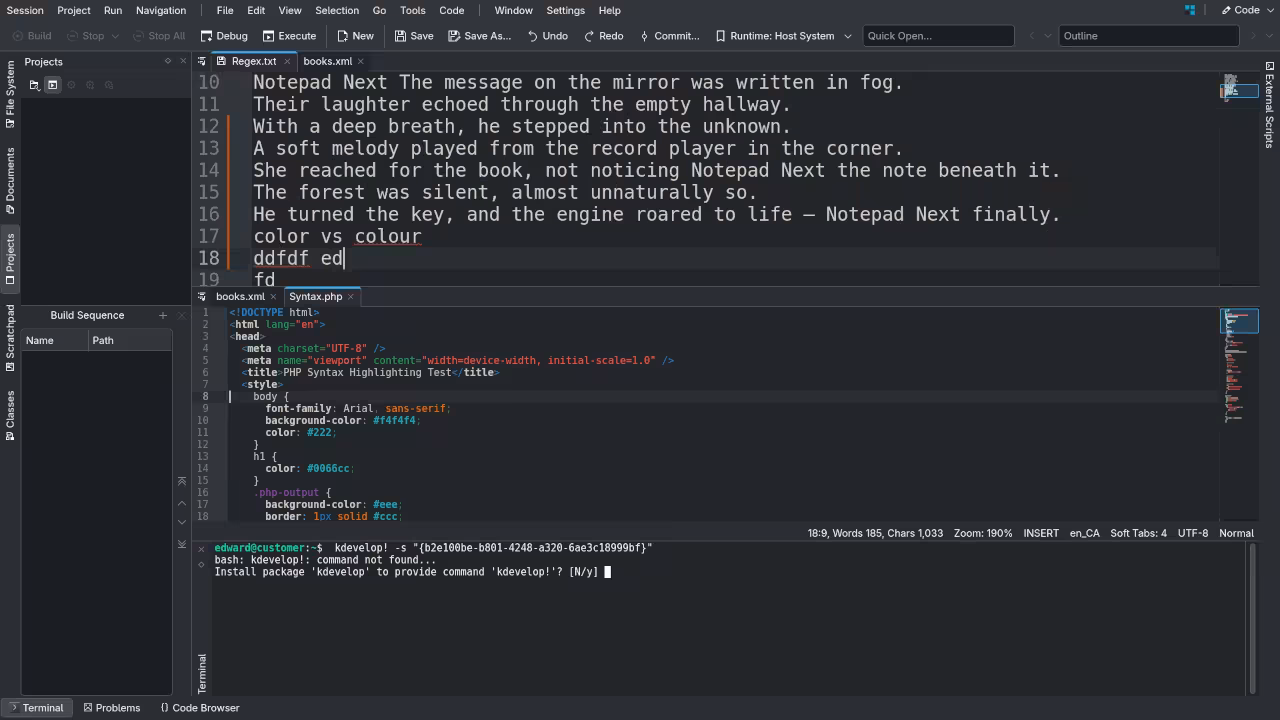Add item to Build Sequence with plus icon
The image size is (1280, 720).
163,315
